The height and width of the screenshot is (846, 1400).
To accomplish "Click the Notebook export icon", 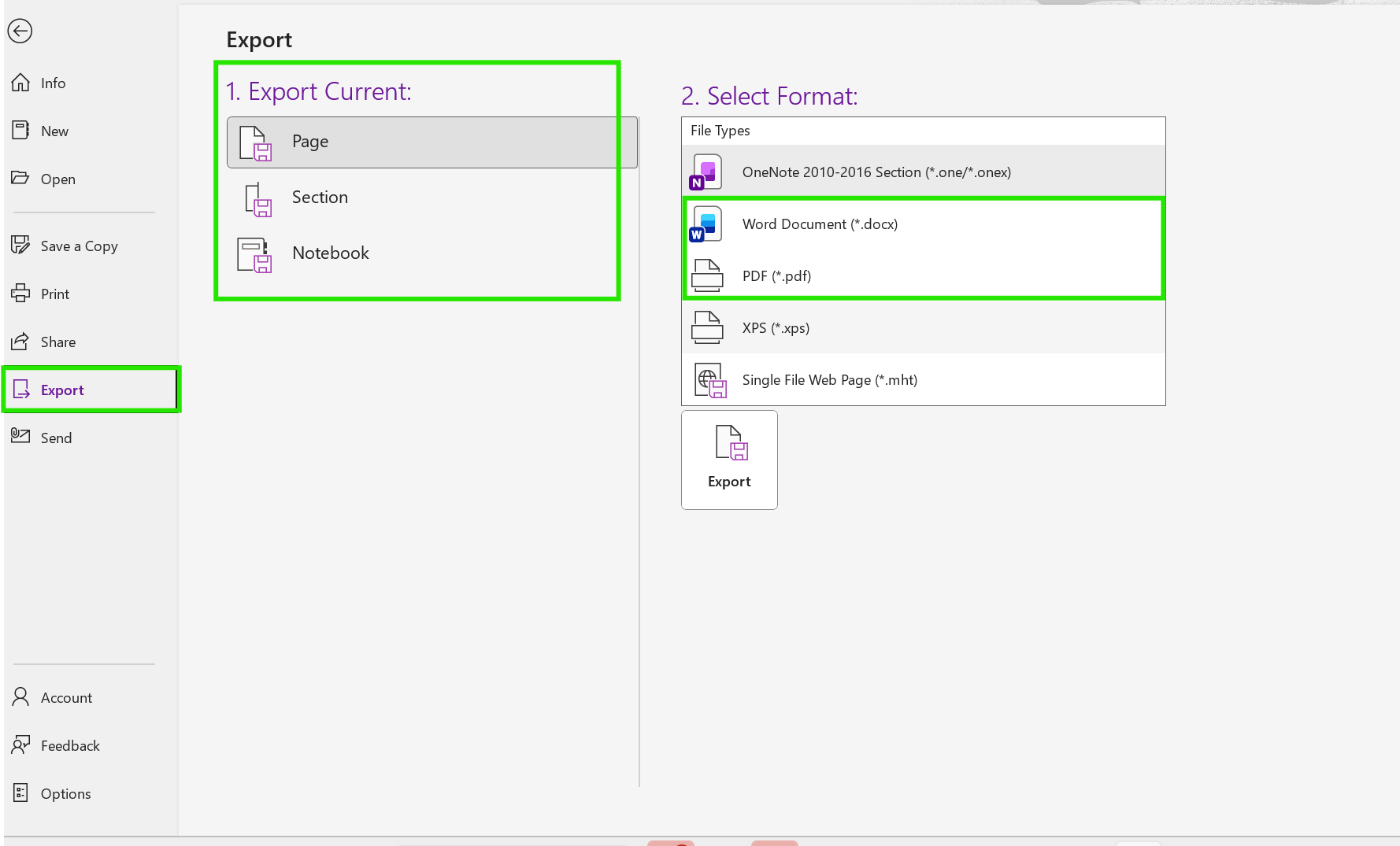I will coord(254,255).
